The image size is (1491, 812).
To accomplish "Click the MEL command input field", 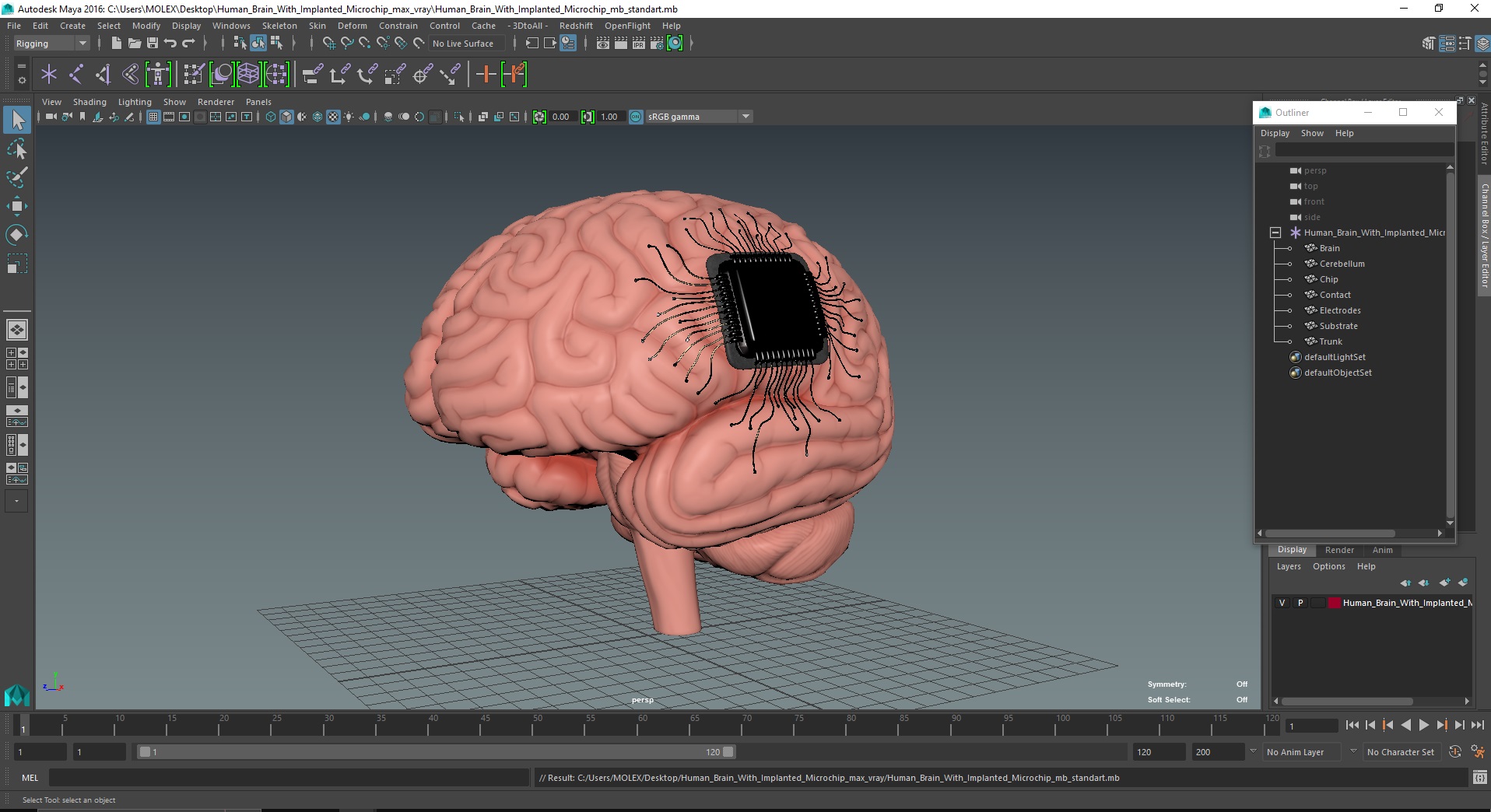I will [289, 778].
